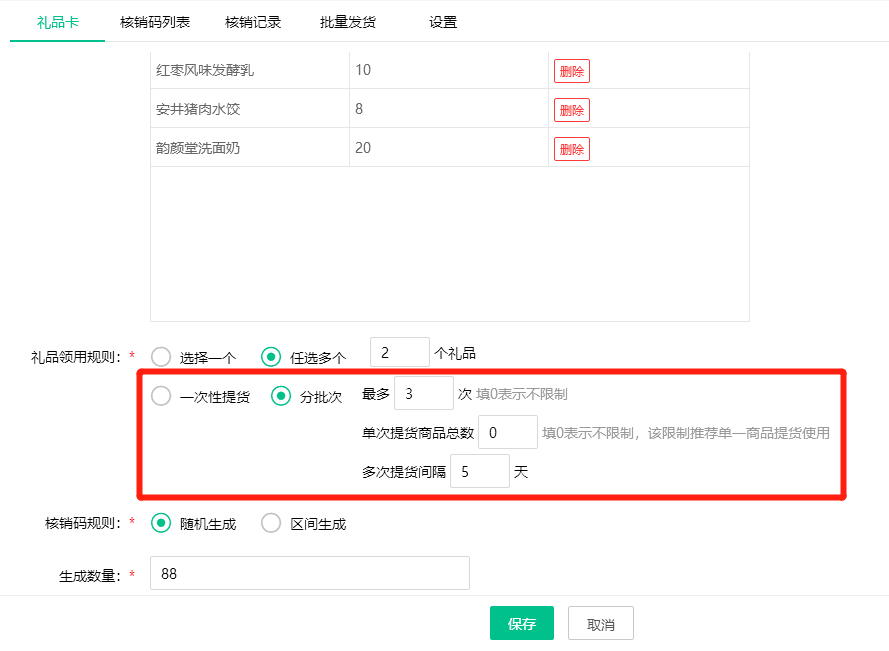Viewport: 889px width, 651px height.
Task: Open the 核销码列表 tab
Action: pos(155,22)
